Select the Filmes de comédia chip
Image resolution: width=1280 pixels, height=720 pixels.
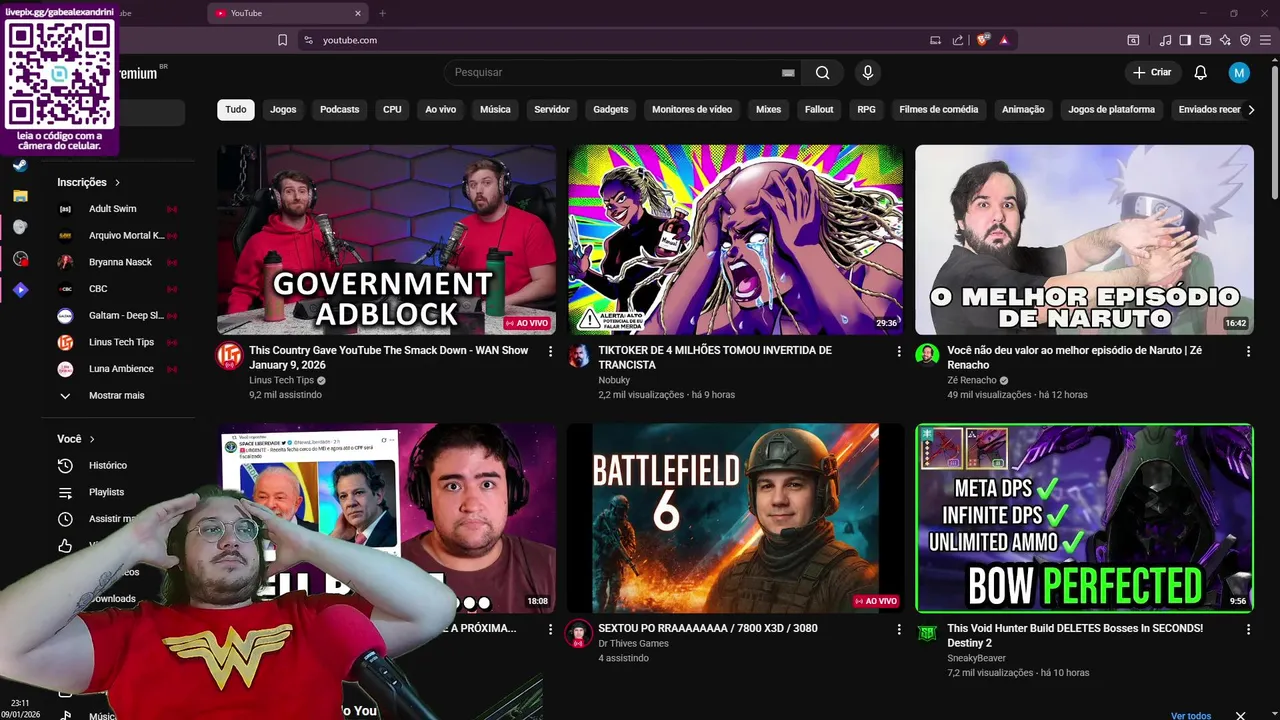[x=939, y=109]
